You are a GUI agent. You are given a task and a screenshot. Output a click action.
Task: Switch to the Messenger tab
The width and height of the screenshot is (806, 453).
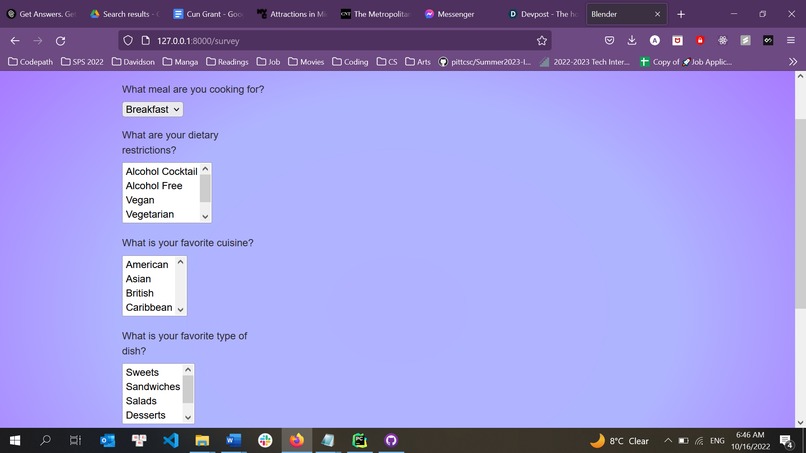coord(455,14)
